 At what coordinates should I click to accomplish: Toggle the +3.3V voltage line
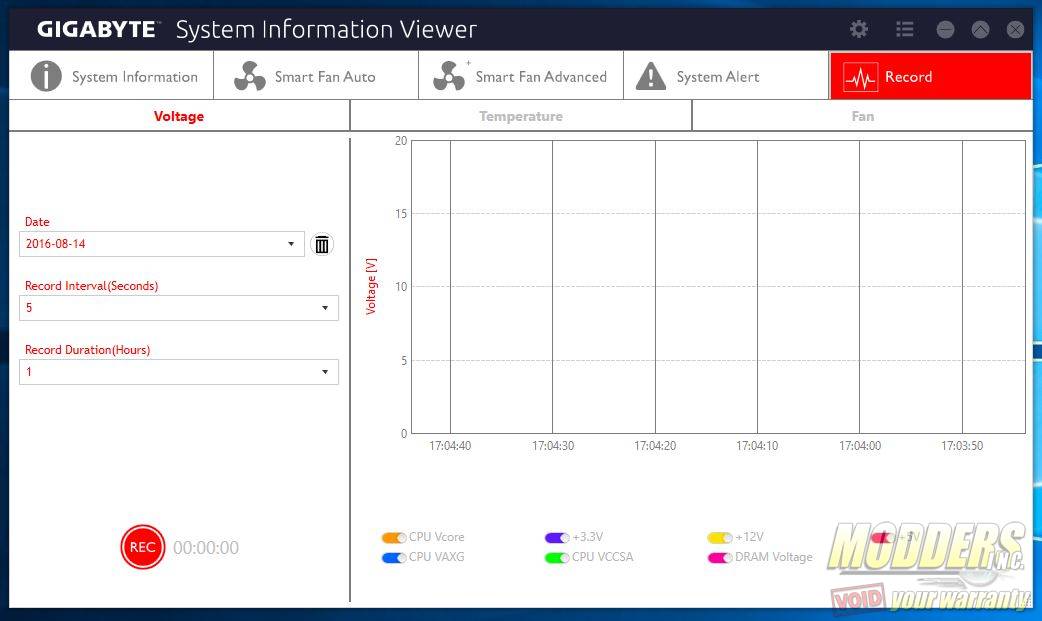click(x=557, y=537)
